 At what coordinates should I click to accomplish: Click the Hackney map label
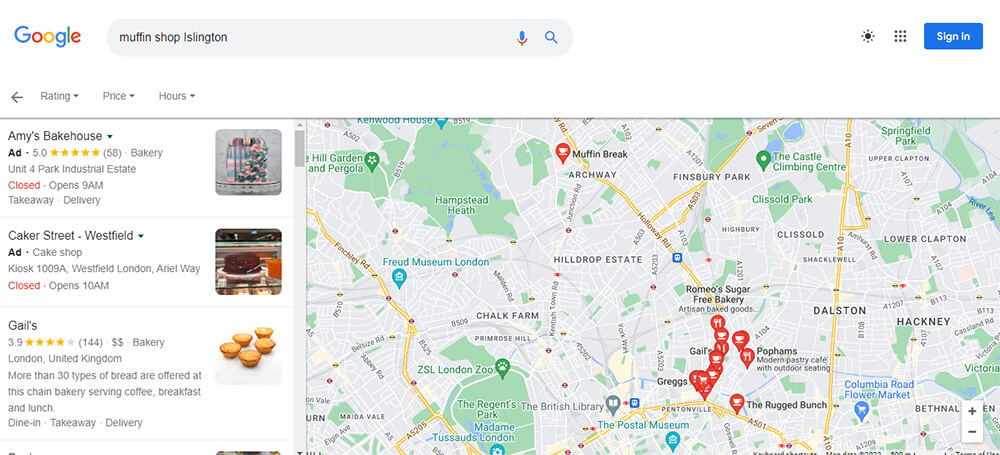pos(923,322)
